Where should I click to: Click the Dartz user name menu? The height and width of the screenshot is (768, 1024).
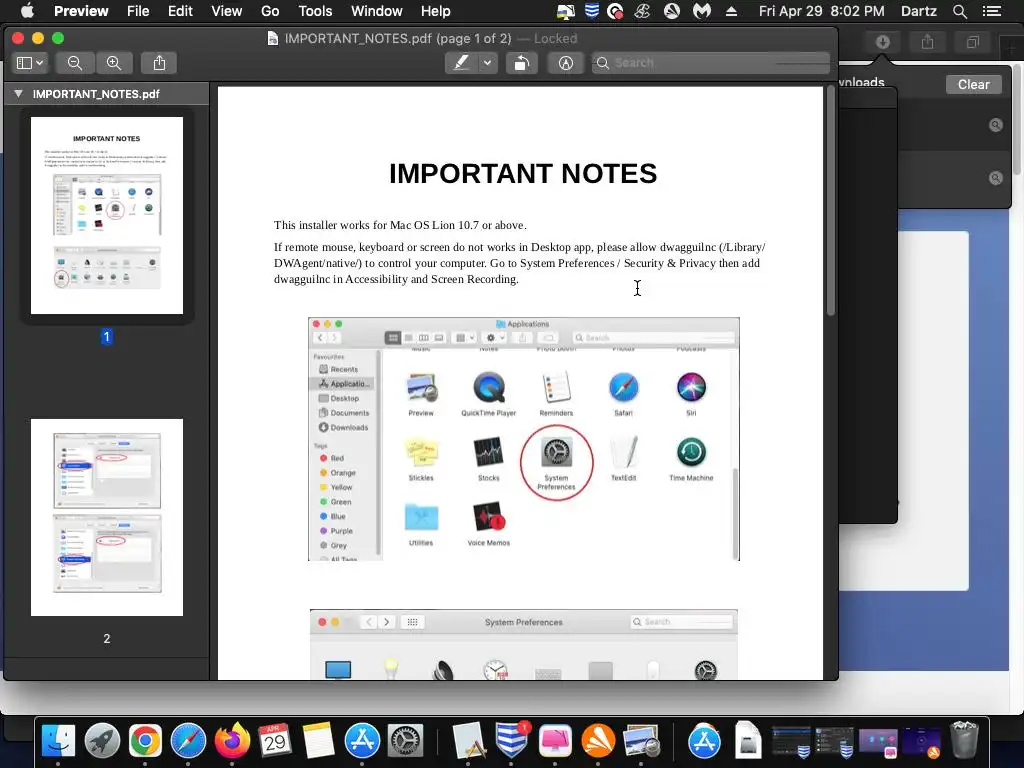(918, 11)
